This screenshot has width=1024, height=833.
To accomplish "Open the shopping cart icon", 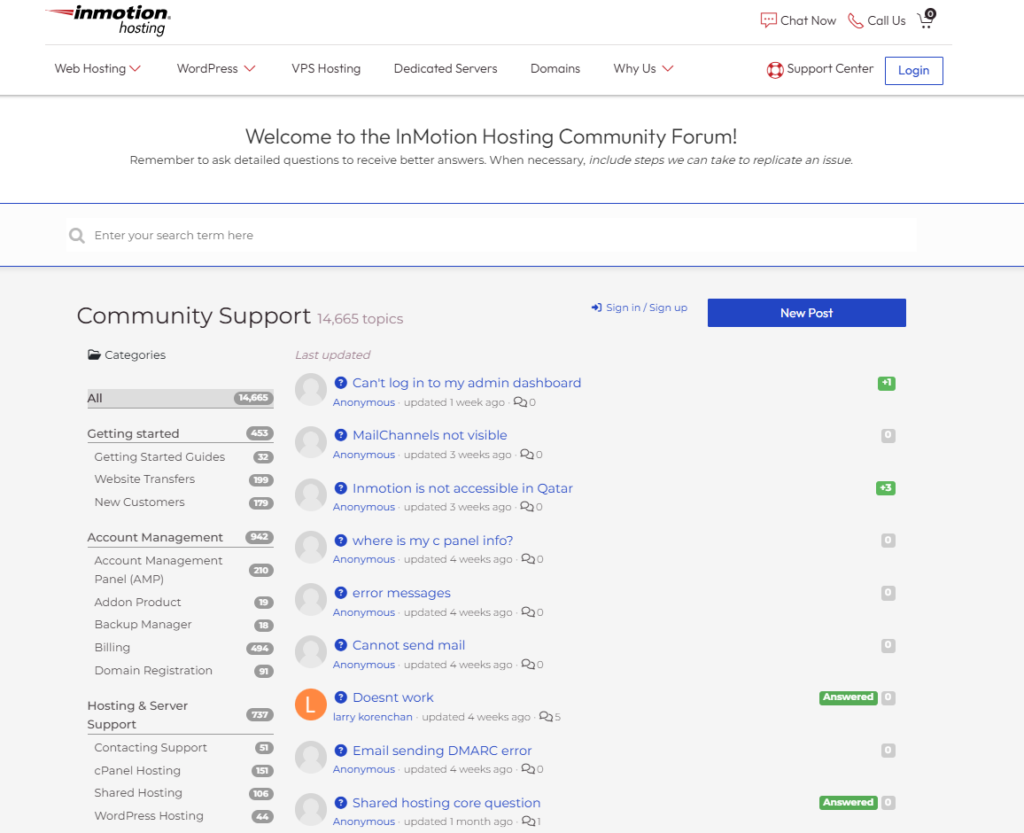I will point(926,19).
